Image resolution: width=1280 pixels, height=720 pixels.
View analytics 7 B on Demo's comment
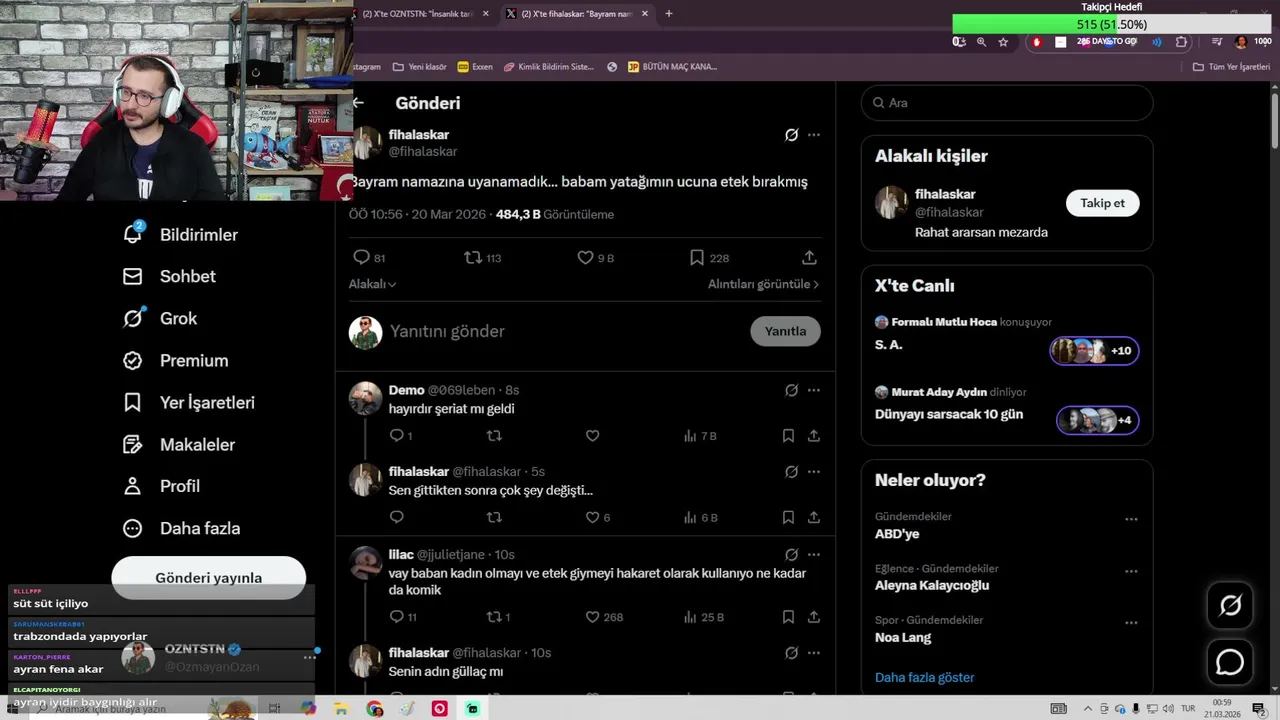coord(700,436)
